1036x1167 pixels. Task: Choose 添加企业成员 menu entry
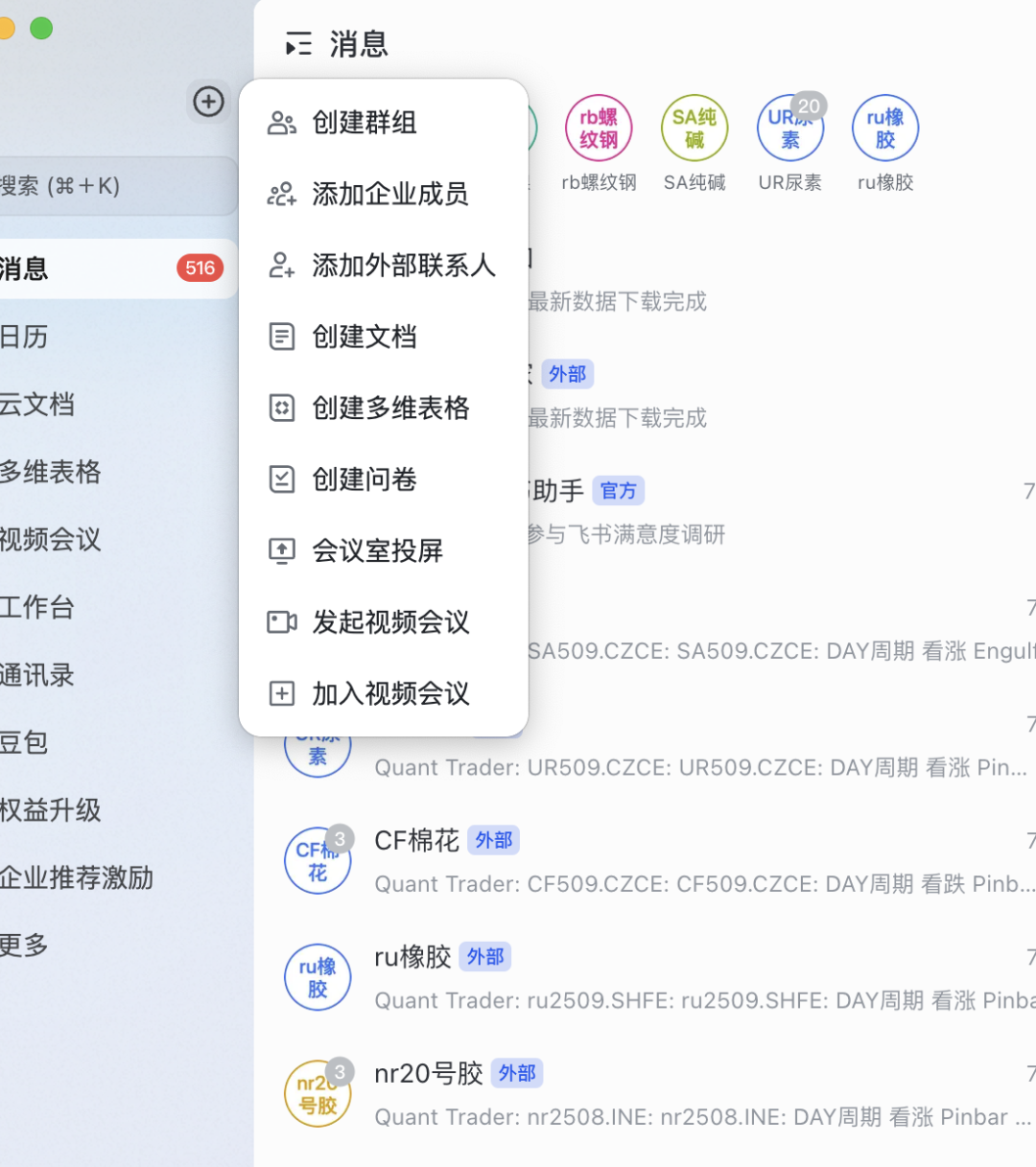point(384,194)
